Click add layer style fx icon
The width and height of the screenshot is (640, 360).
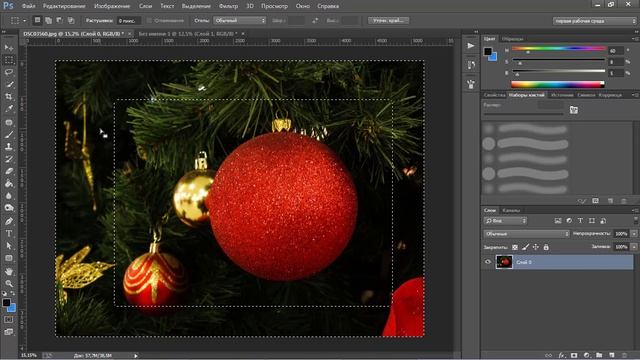click(562, 356)
